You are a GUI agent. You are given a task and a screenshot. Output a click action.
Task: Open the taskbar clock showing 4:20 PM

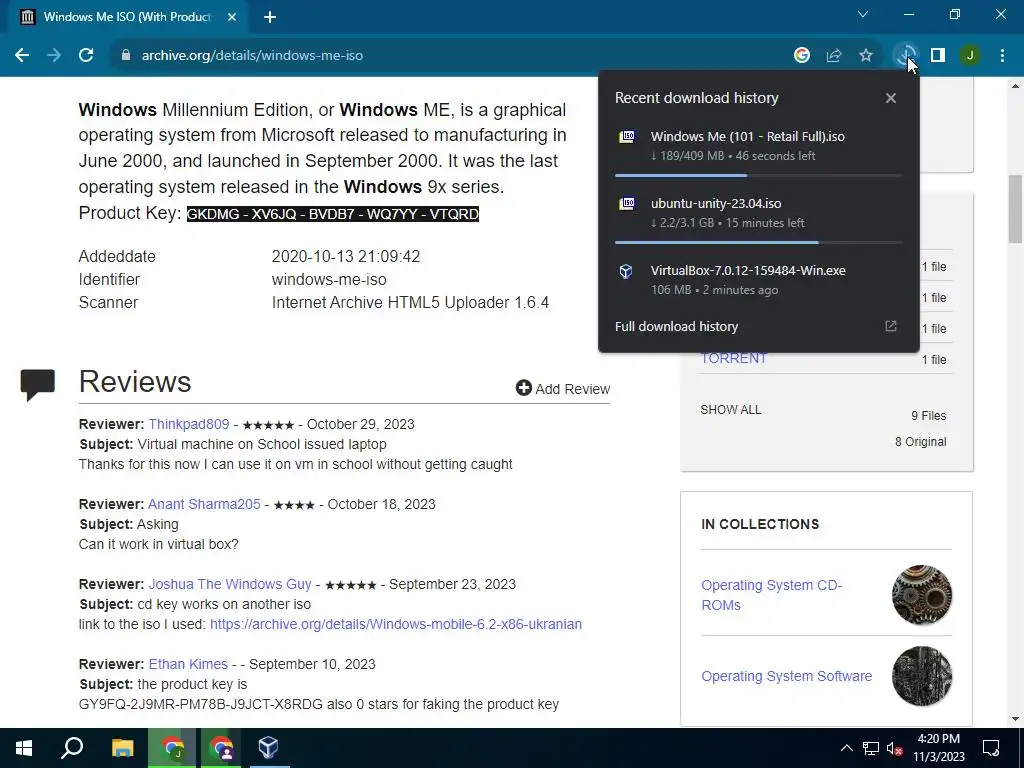pyautogui.click(x=938, y=748)
